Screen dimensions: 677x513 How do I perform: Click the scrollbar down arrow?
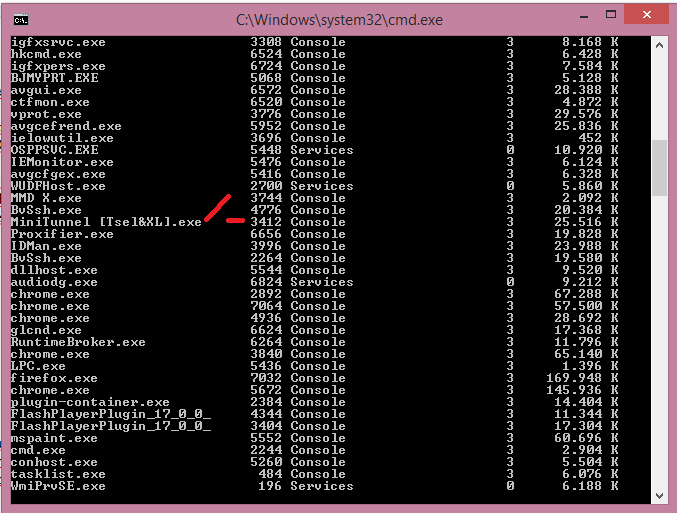coord(659,496)
